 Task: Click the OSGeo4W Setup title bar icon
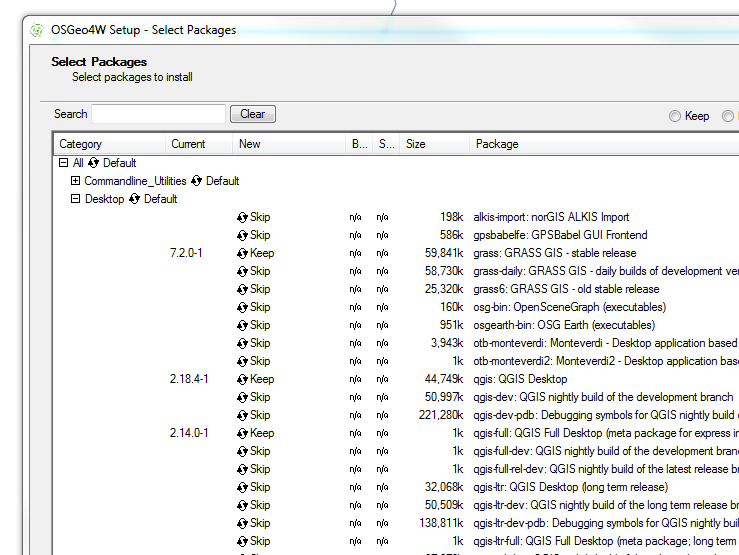[37, 30]
